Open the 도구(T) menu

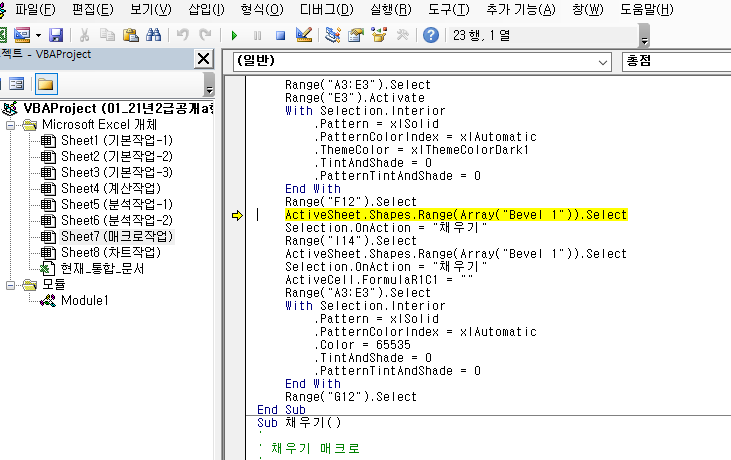click(448, 9)
